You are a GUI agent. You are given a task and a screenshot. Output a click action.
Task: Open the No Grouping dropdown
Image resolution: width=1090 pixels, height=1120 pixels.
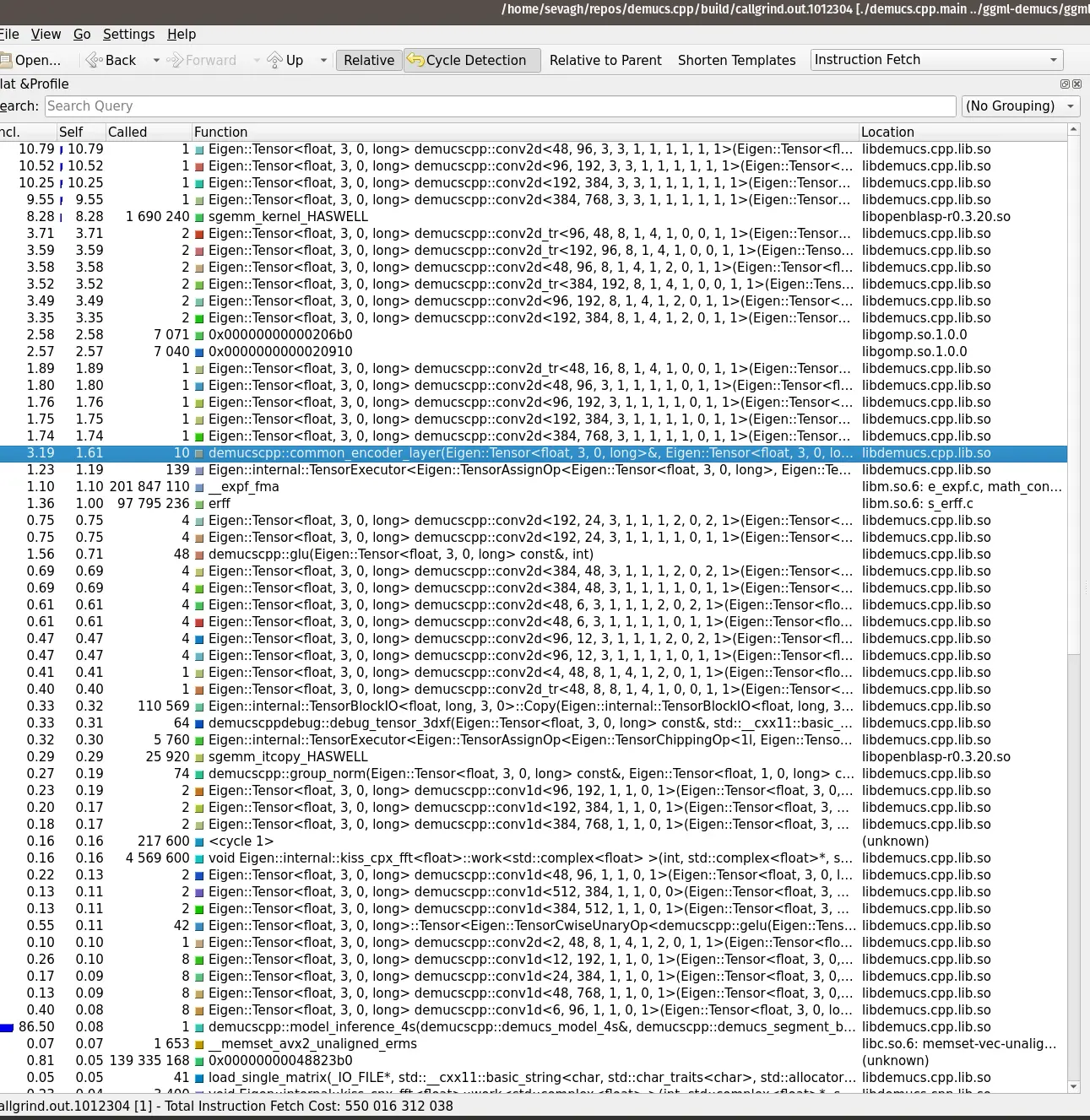pos(1021,106)
